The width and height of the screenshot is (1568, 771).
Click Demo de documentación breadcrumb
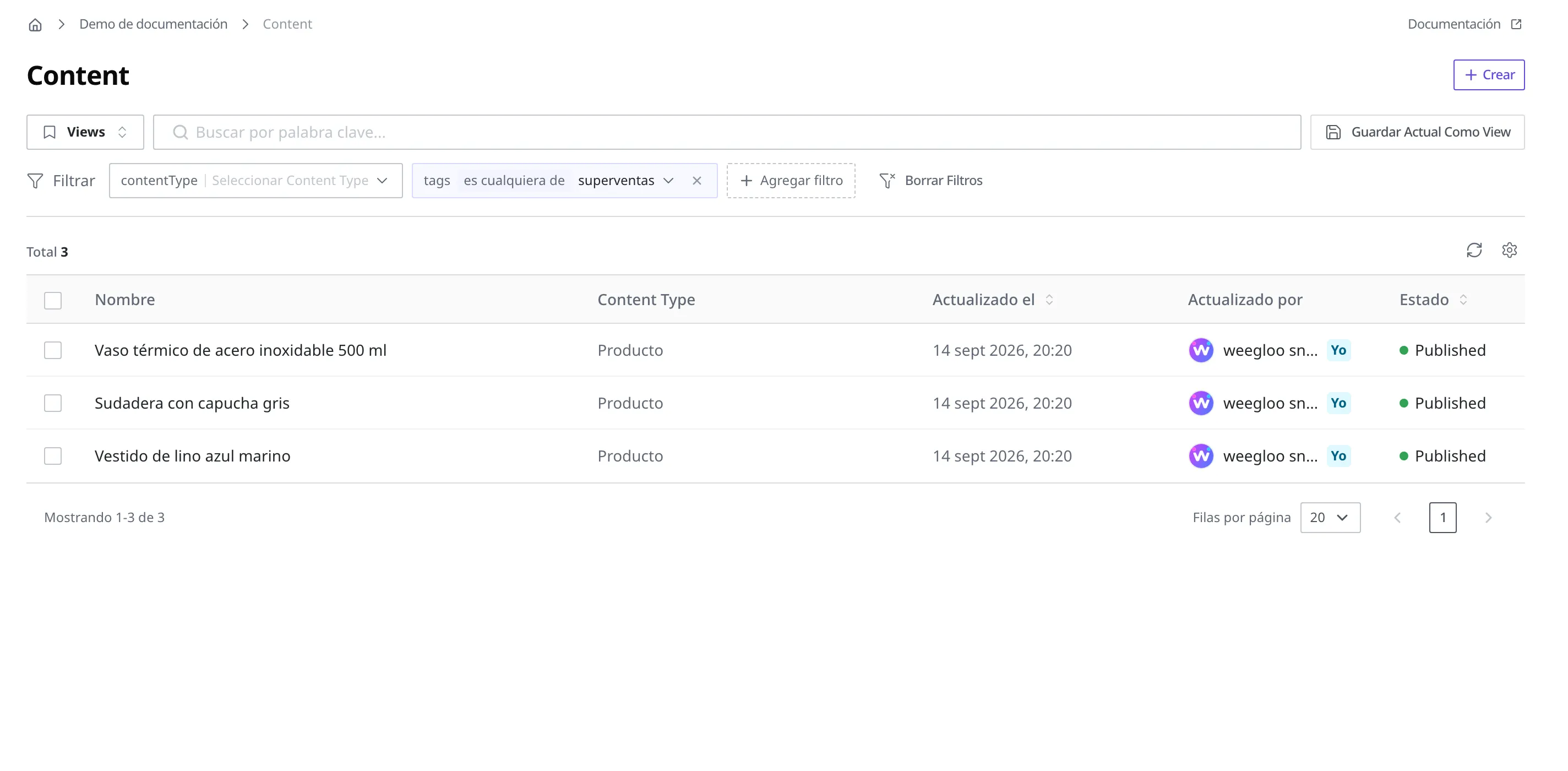click(x=154, y=24)
